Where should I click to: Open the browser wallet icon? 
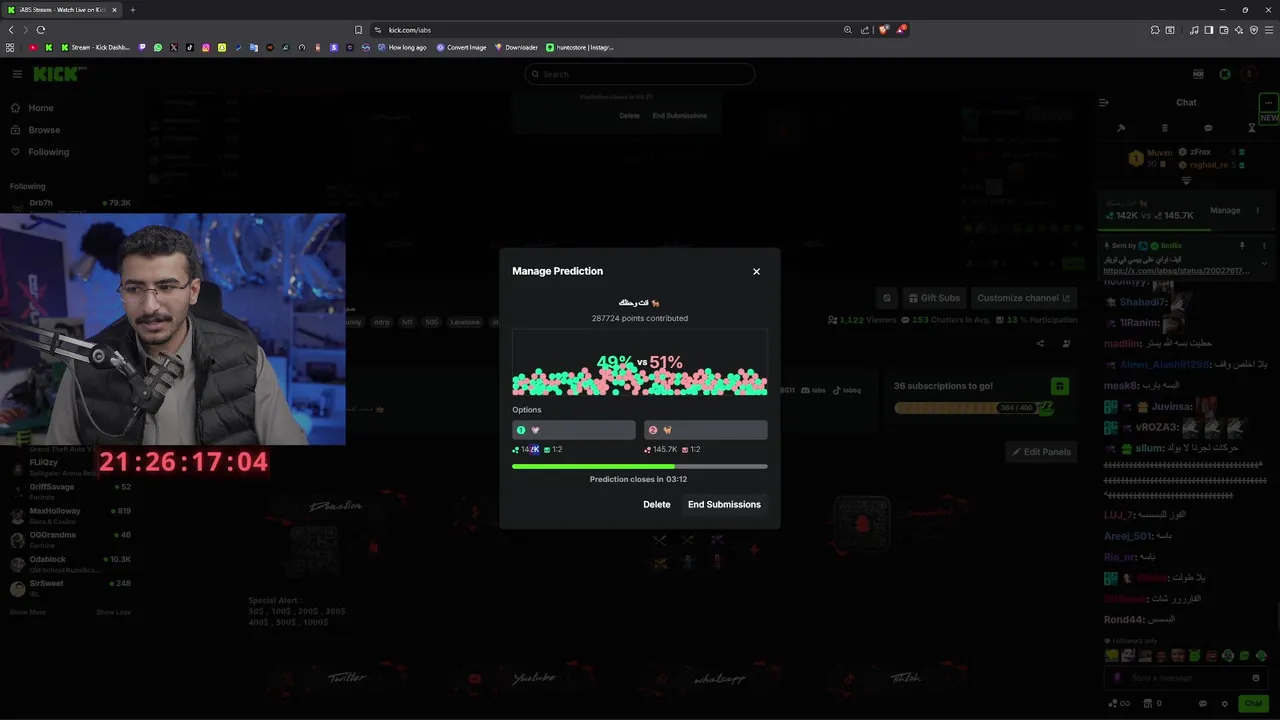[1223, 30]
